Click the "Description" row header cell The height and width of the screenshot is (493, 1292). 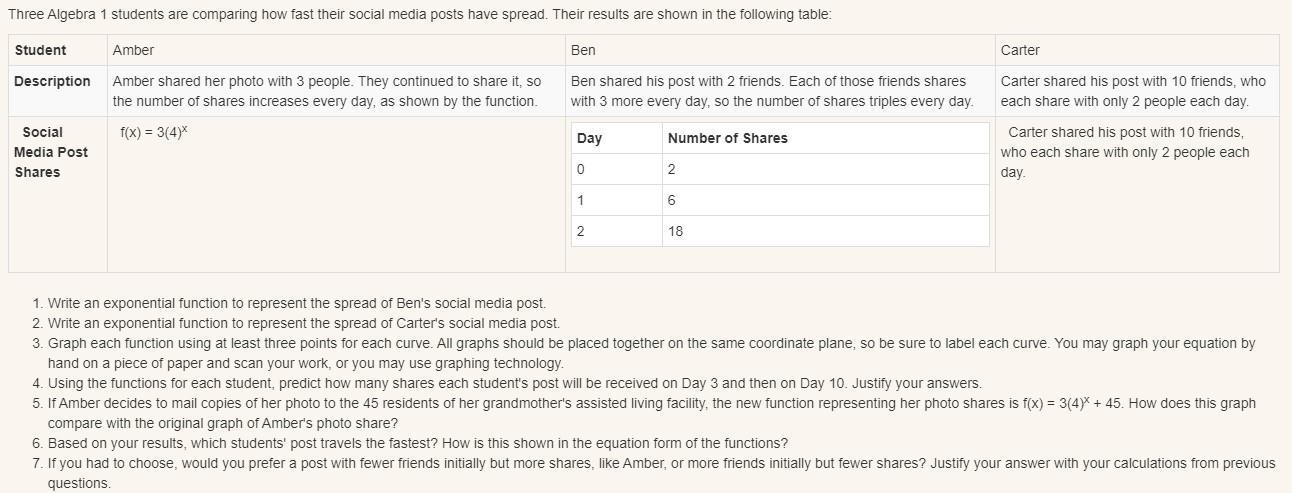pos(52,81)
